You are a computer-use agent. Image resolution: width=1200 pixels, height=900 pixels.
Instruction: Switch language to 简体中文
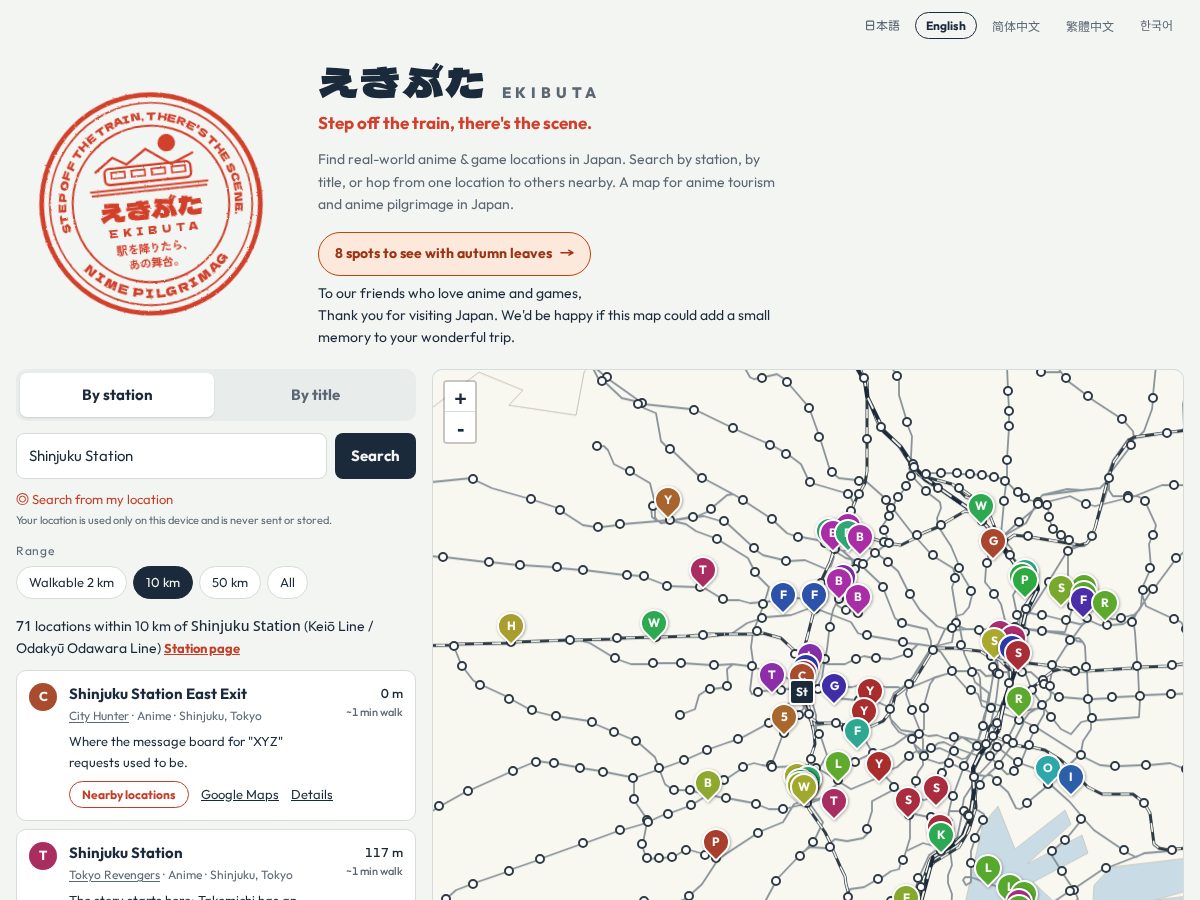pos(1016,26)
